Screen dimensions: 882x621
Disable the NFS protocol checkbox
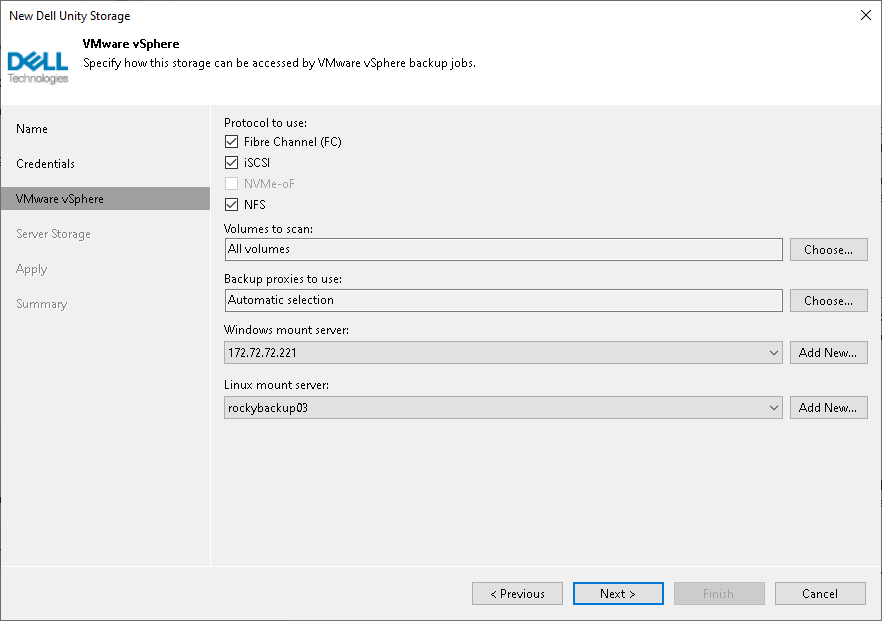click(231, 204)
